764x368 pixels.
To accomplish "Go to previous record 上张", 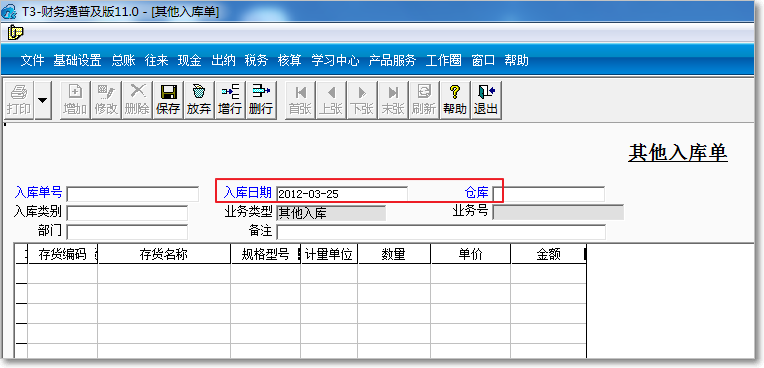I will [x=331, y=99].
